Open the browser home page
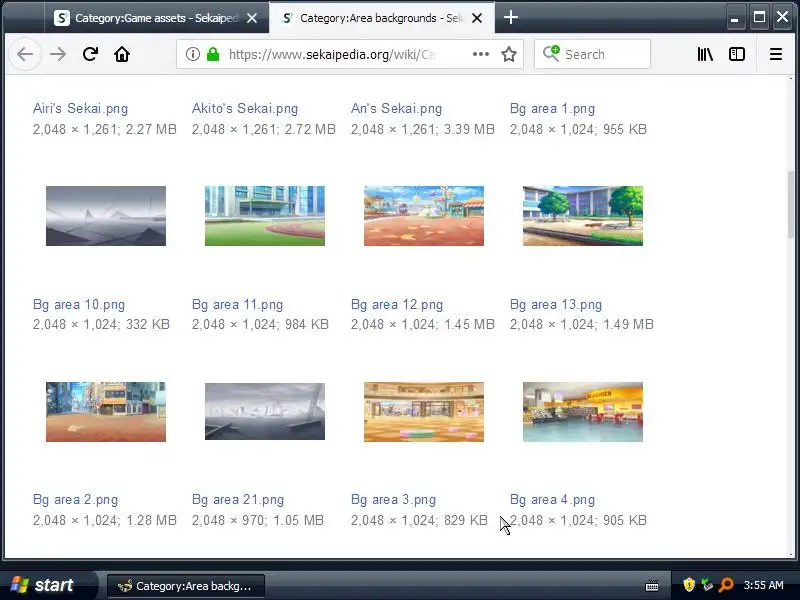 (122, 54)
